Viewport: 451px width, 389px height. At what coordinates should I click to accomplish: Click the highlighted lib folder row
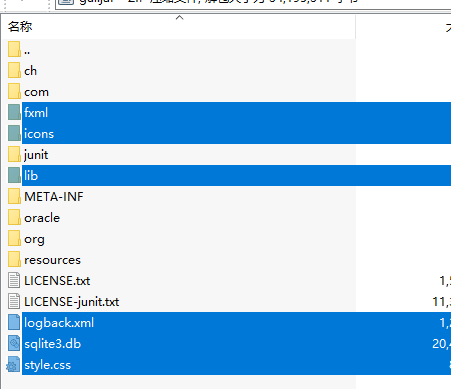236,175
